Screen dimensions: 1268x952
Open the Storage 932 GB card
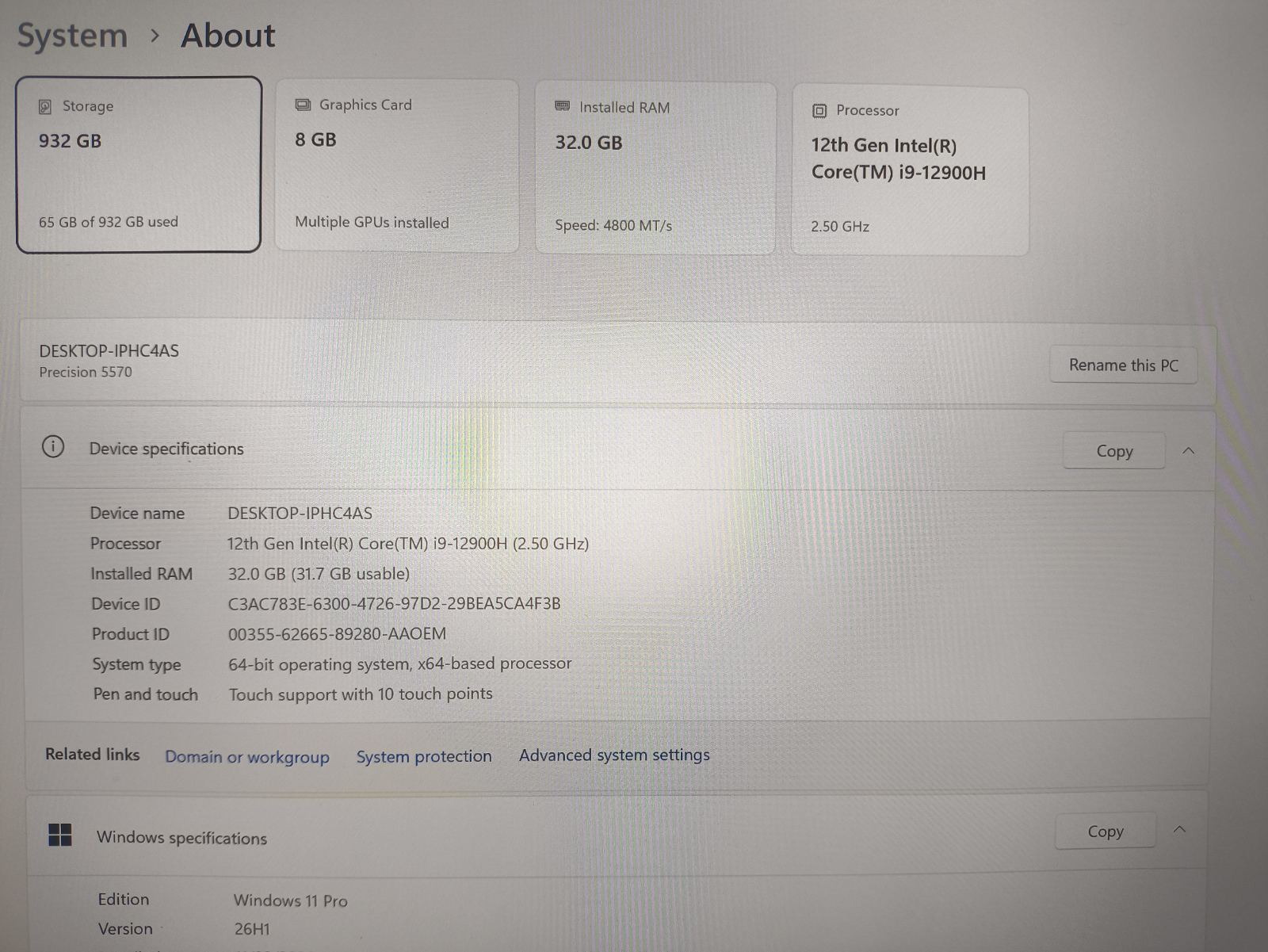(x=139, y=165)
